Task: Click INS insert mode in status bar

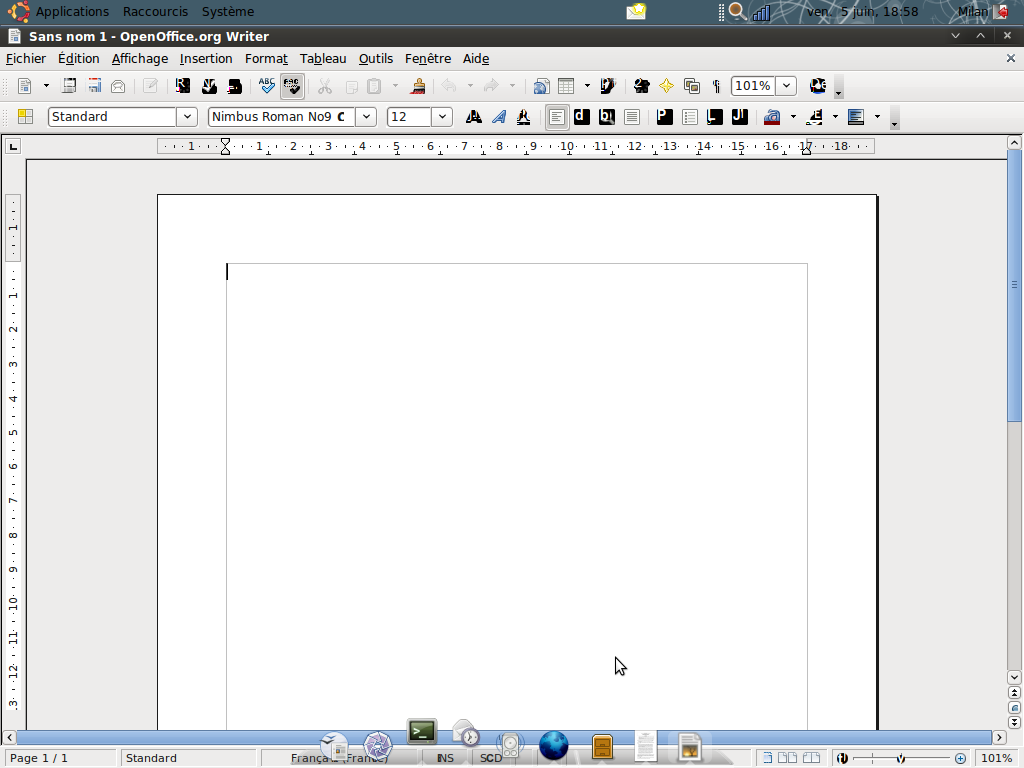Action: [x=445, y=758]
